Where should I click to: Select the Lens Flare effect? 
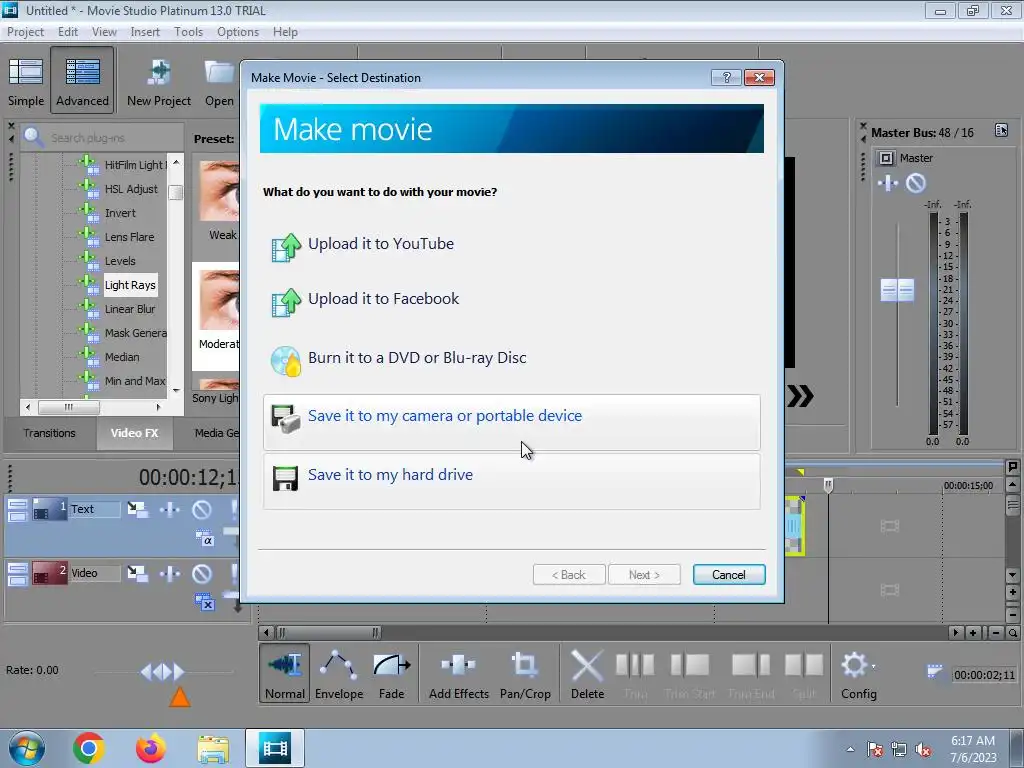[x=129, y=237]
